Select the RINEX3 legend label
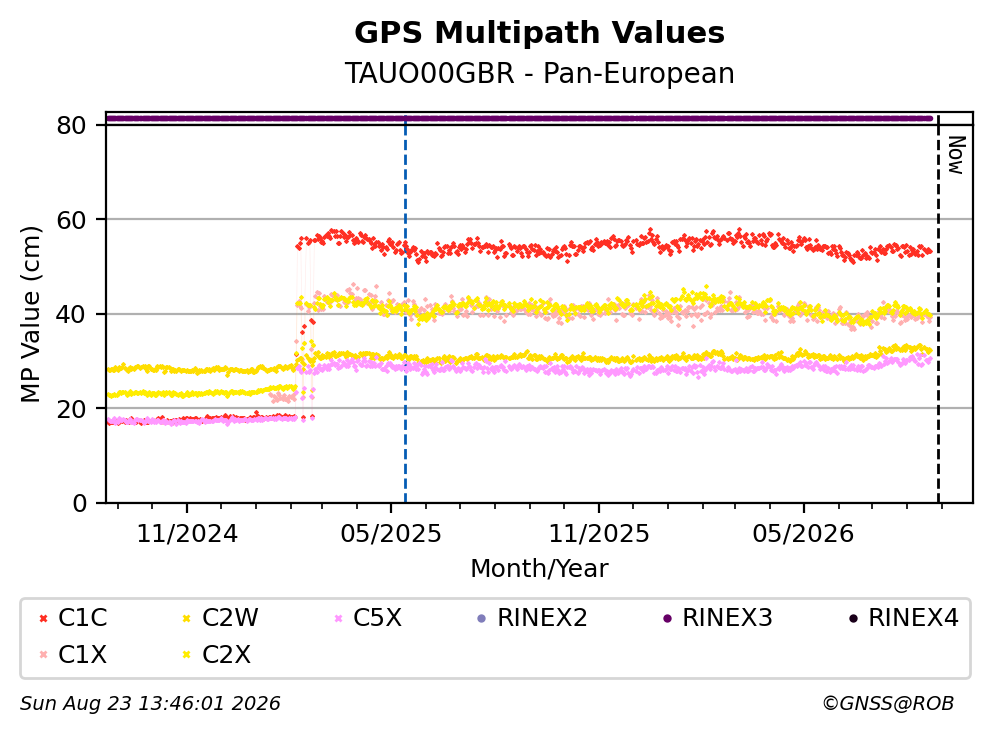 [x=727, y=617]
